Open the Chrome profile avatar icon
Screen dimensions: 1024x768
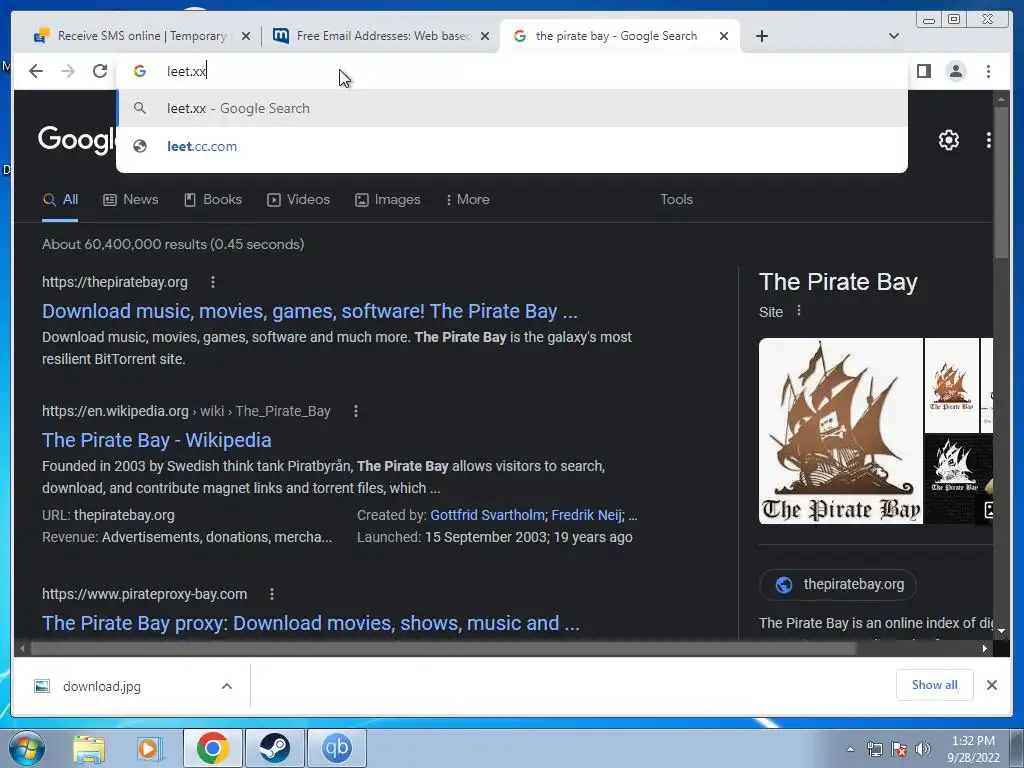tap(955, 71)
